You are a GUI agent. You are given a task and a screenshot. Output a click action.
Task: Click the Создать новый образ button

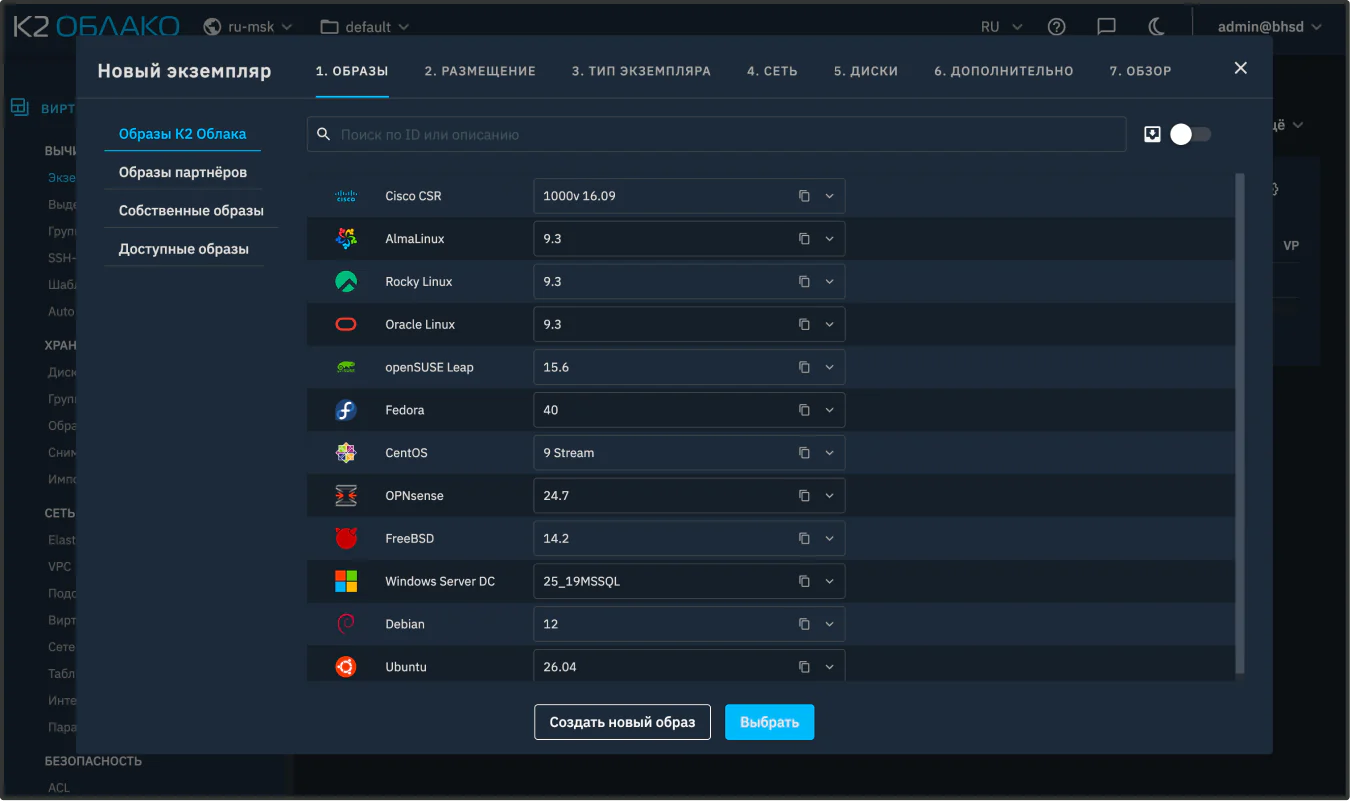(x=622, y=722)
